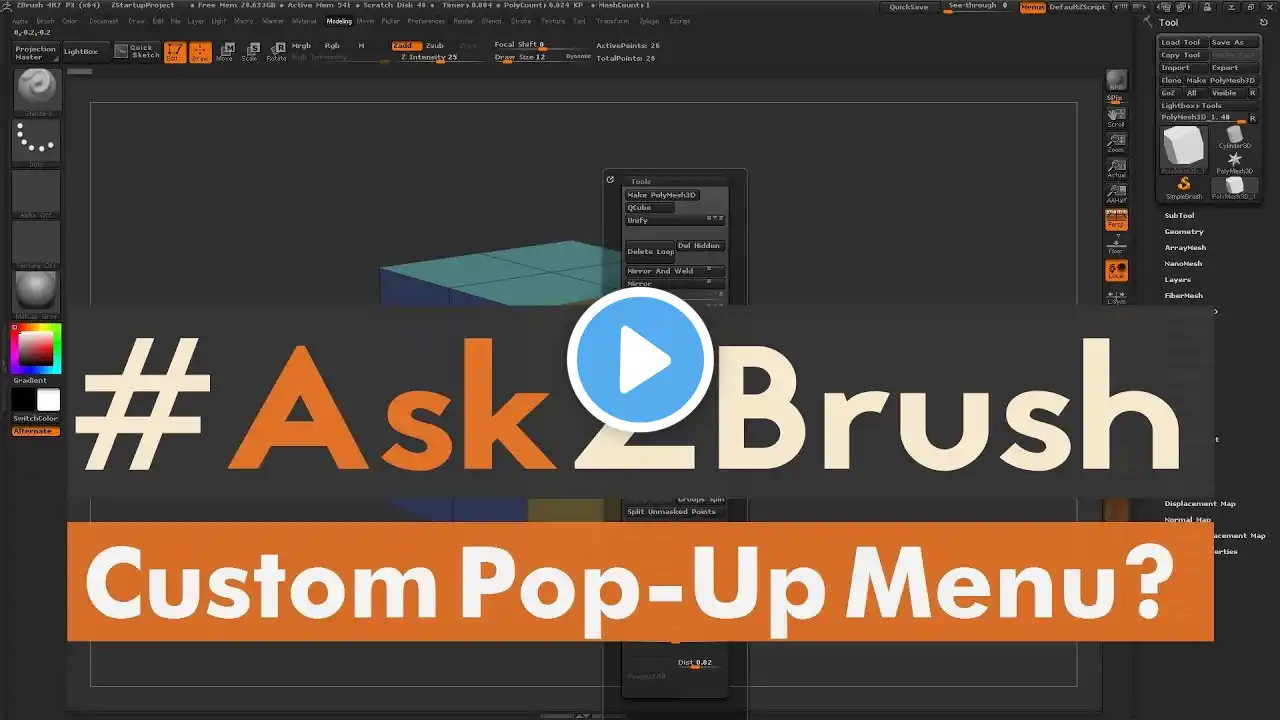Image resolution: width=1280 pixels, height=720 pixels.
Task: Adjust the See-through slider
Action: 977,6
